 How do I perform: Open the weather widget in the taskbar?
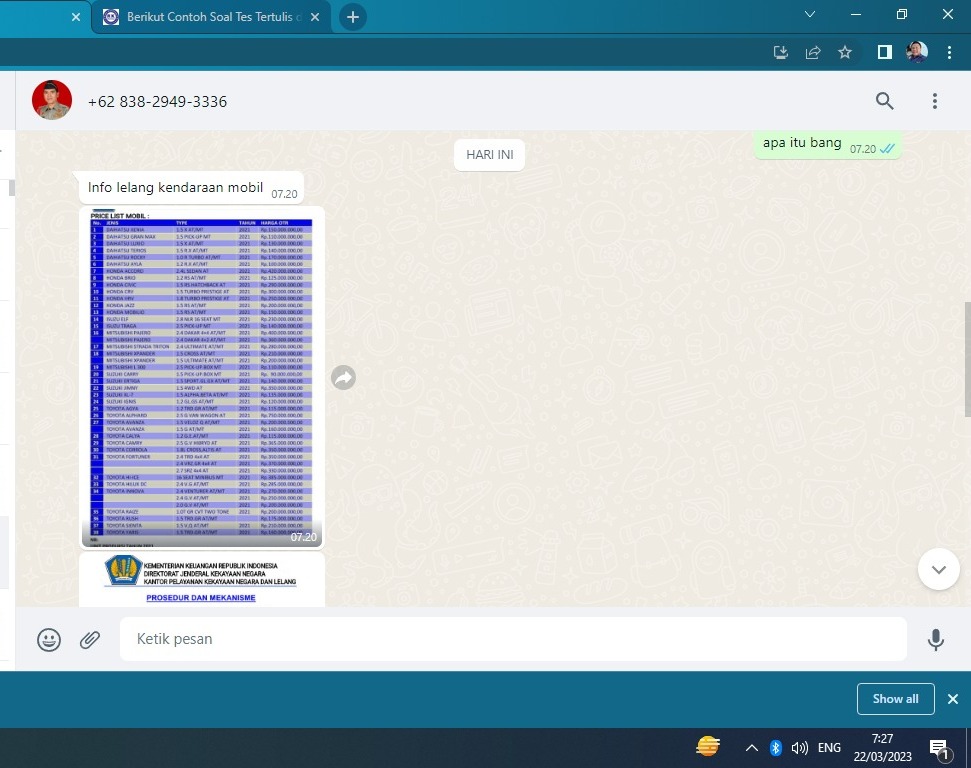[x=708, y=747]
